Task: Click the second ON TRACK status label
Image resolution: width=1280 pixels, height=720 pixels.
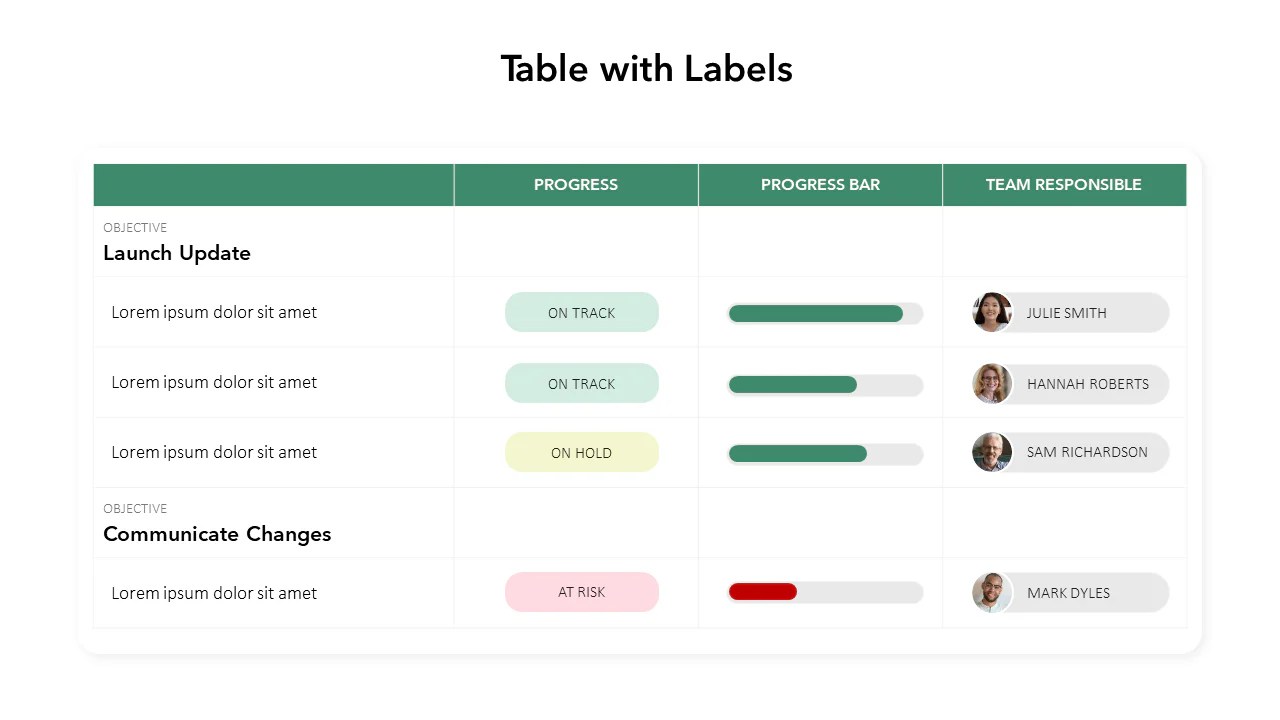Action: click(581, 383)
